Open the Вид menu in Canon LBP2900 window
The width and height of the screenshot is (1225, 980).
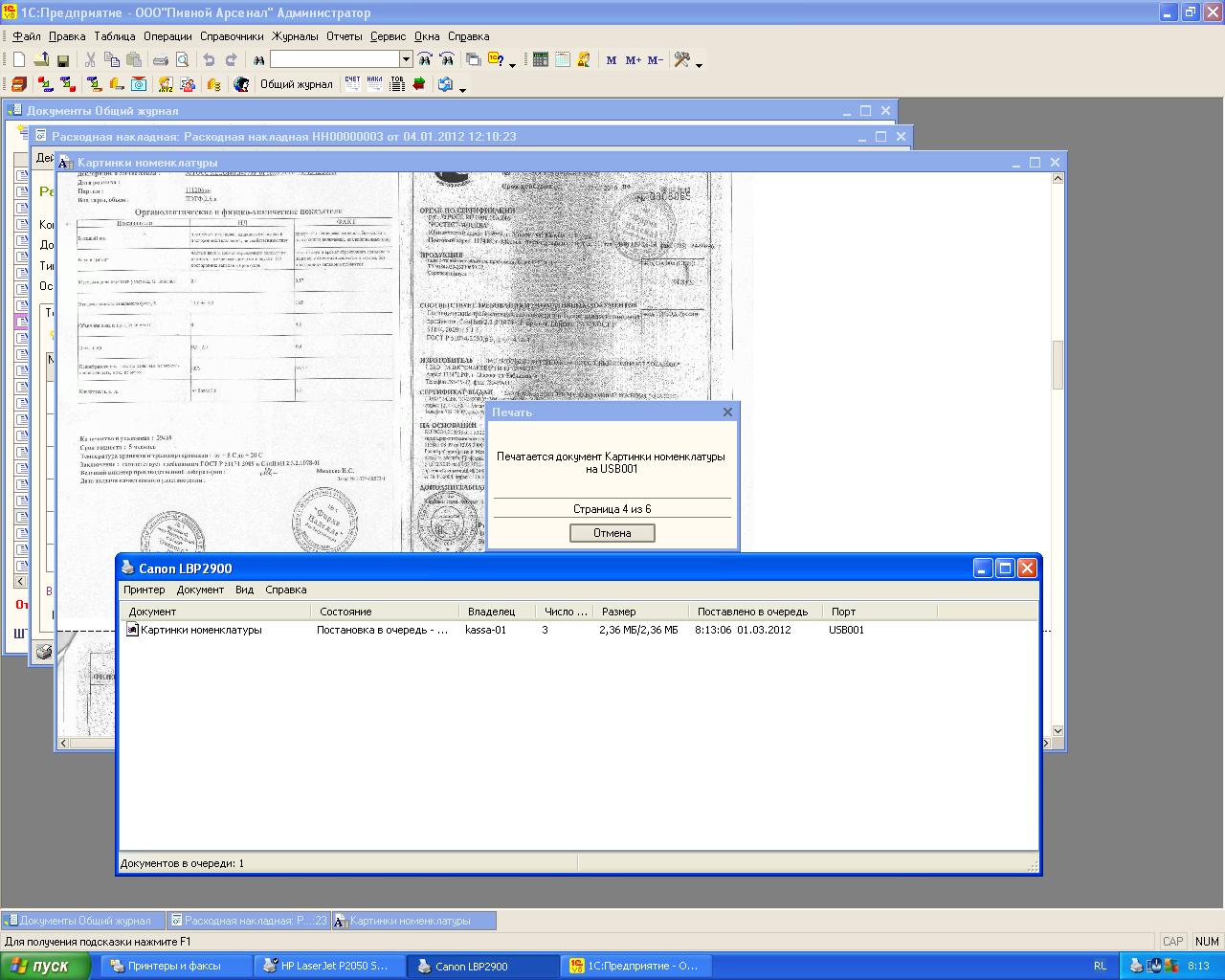pos(245,590)
